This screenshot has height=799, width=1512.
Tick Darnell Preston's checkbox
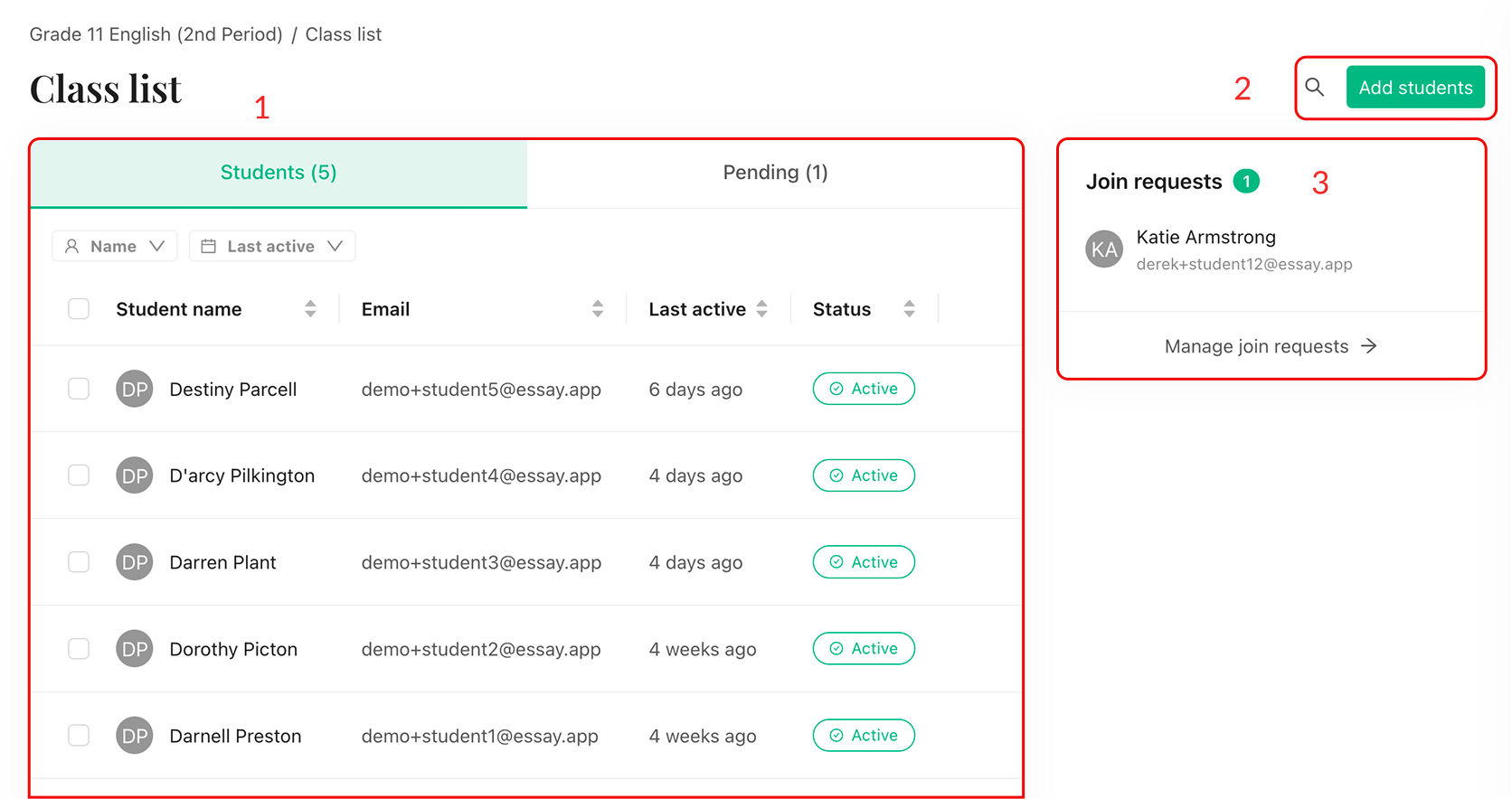click(x=79, y=736)
